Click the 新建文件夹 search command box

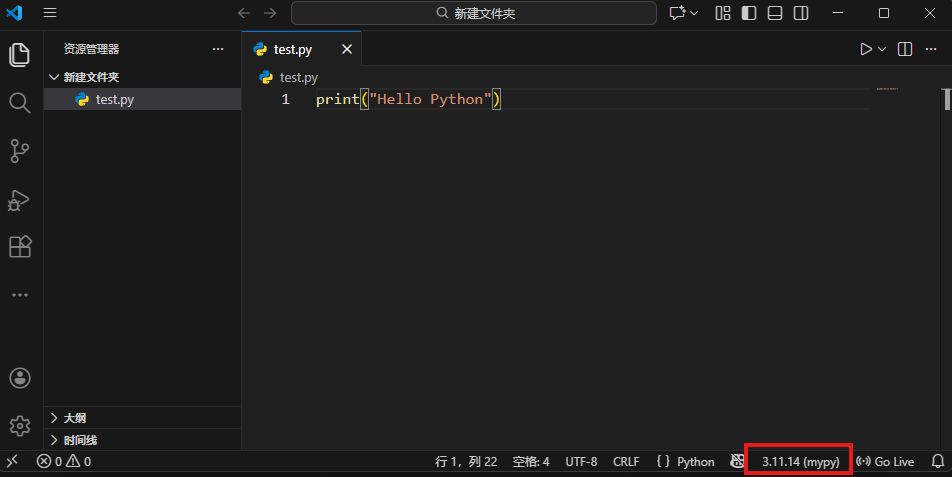click(474, 13)
